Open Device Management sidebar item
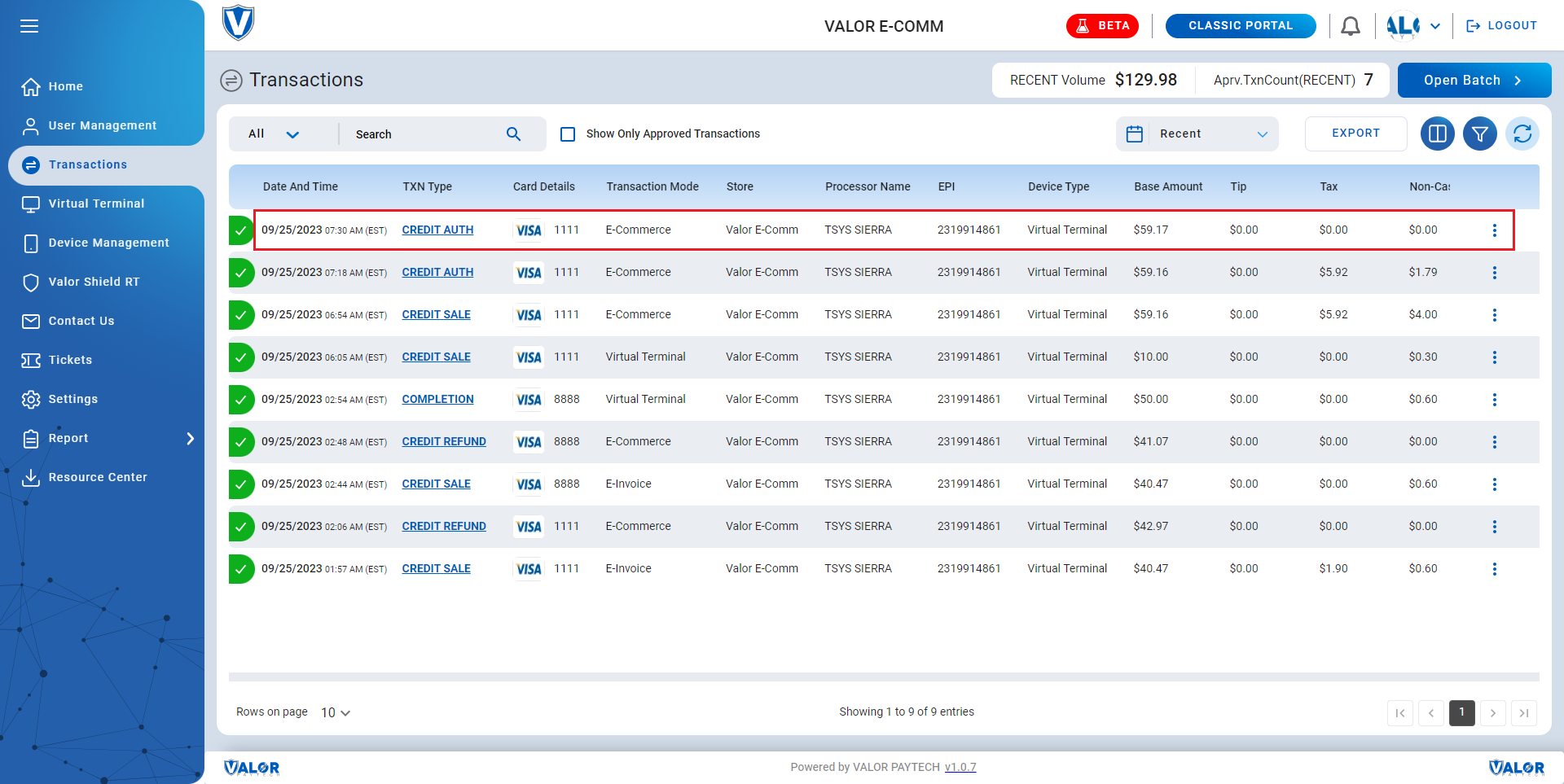The image size is (1564, 784). coord(108,243)
